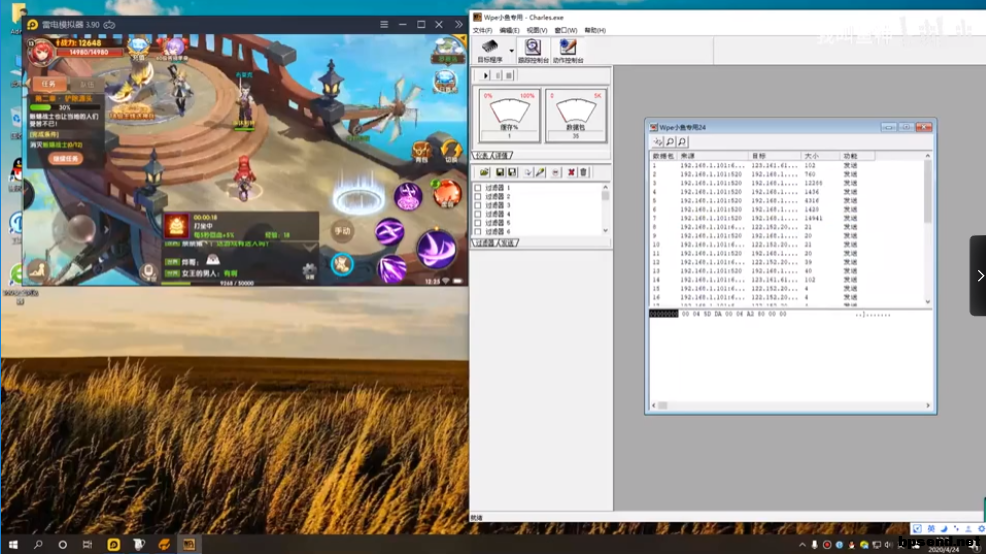
Task: Click the 手动 manual mode button
Action: pyautogui.click(x=342, y=229)
